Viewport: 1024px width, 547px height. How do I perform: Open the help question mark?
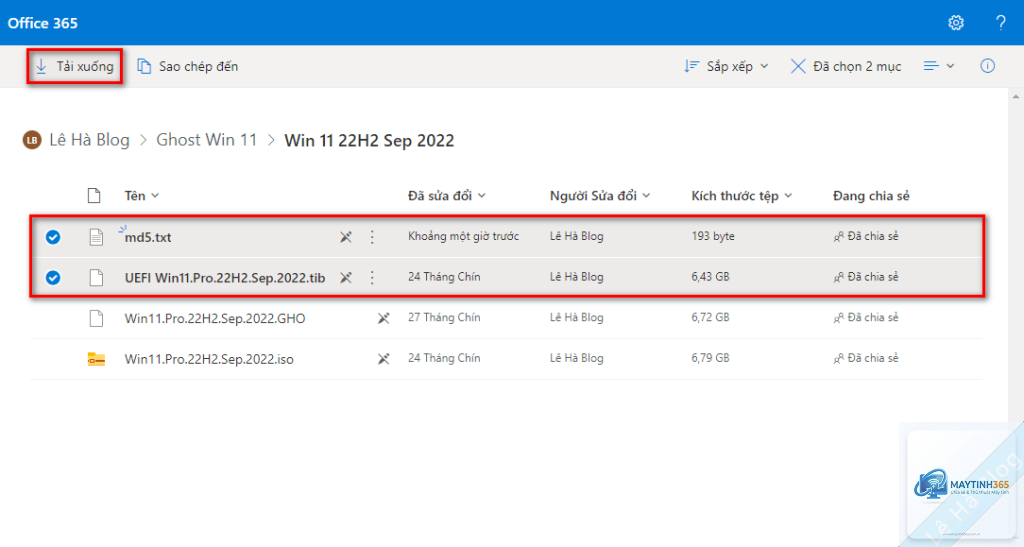[x=1000, y=23]
